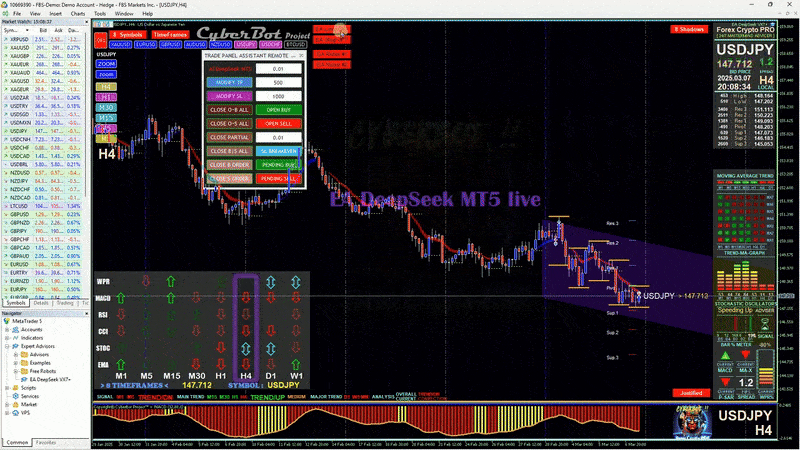Image resolution: width=800 pixels, height=450 pixels.
Task: Expand the Market node in Navigator
Action: [7, 405]
